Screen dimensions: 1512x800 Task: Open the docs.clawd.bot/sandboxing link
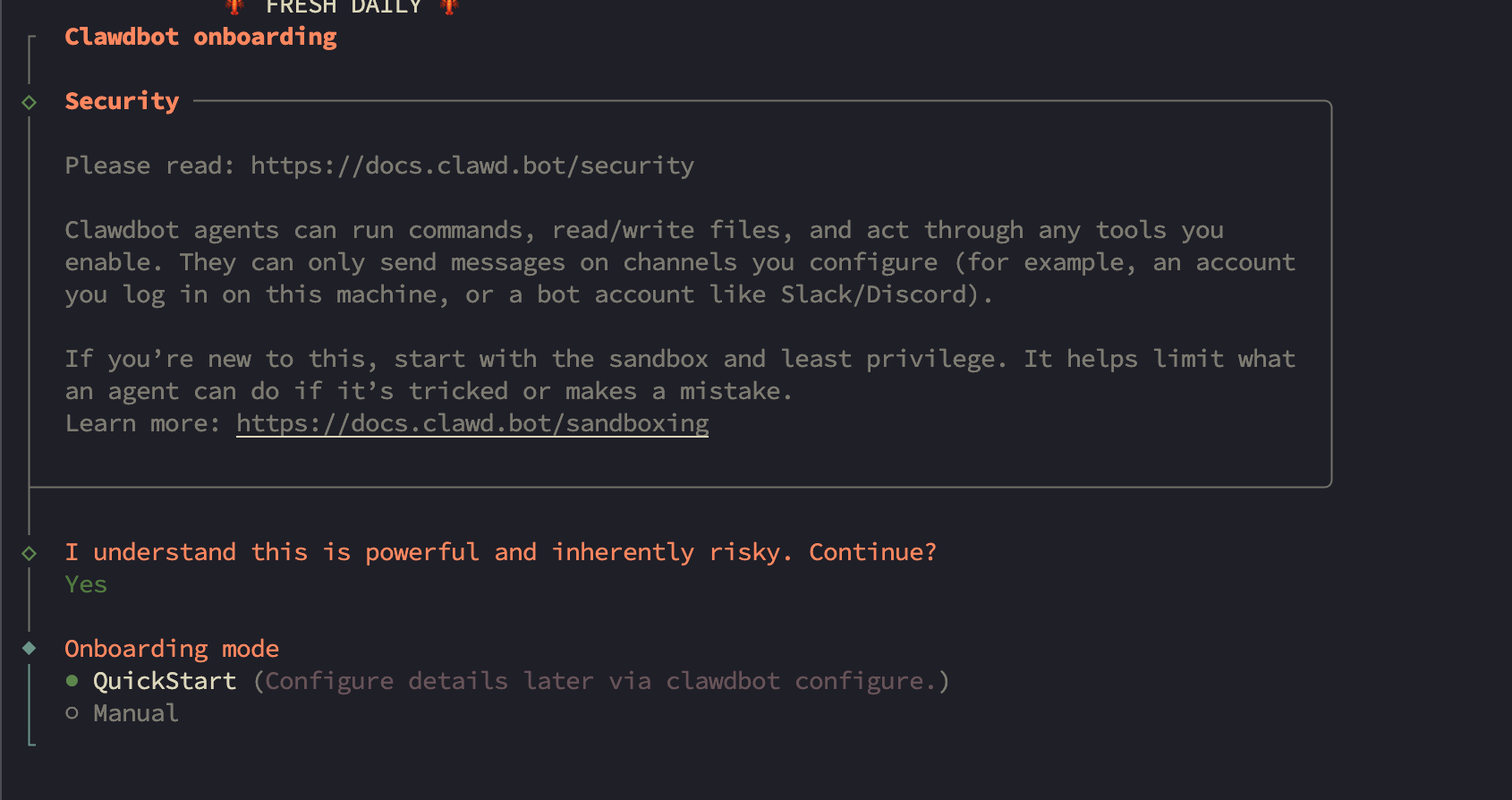pyautogui.click(x=472, y=423)
